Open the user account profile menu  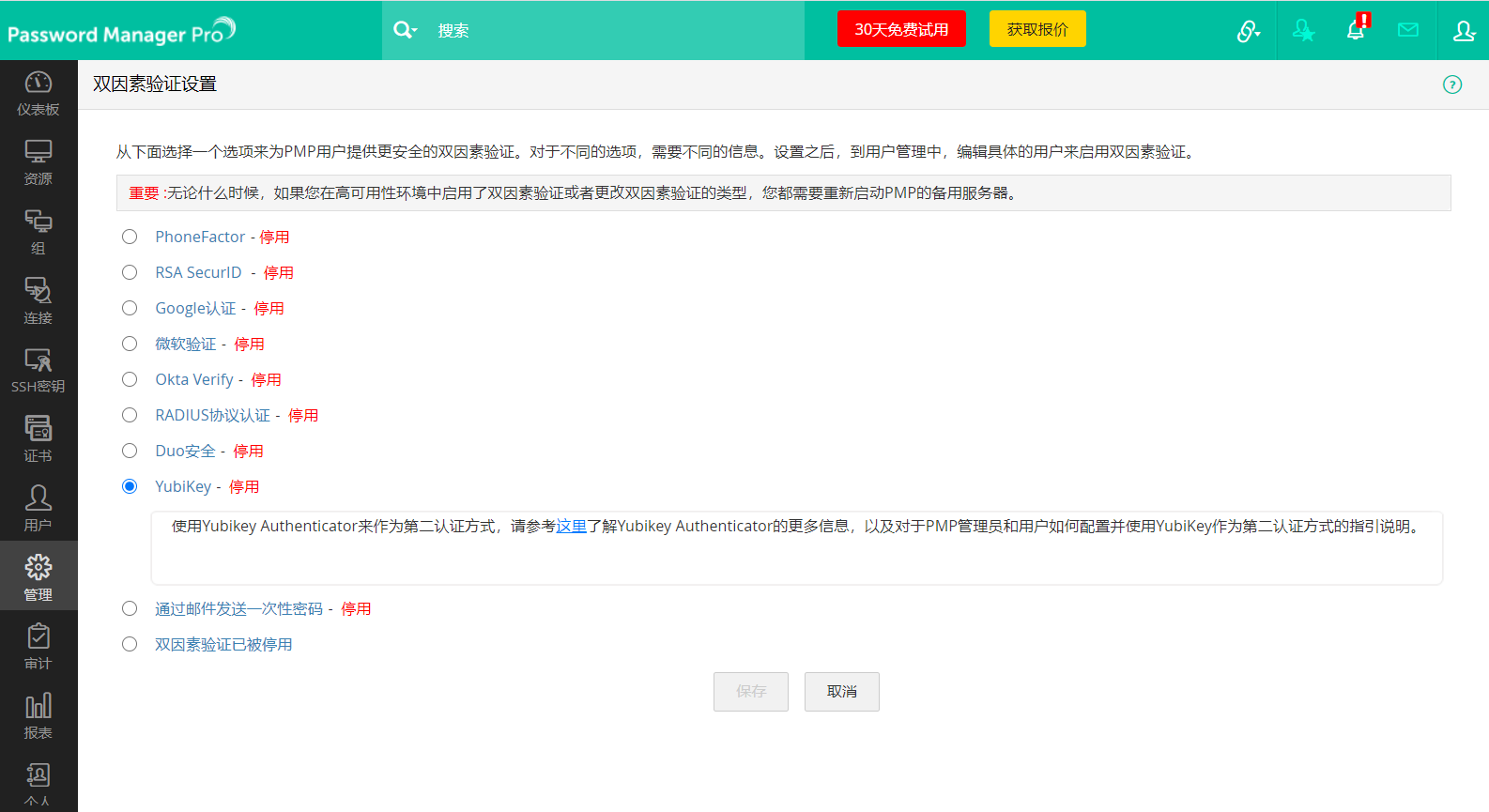(1463, 31)
